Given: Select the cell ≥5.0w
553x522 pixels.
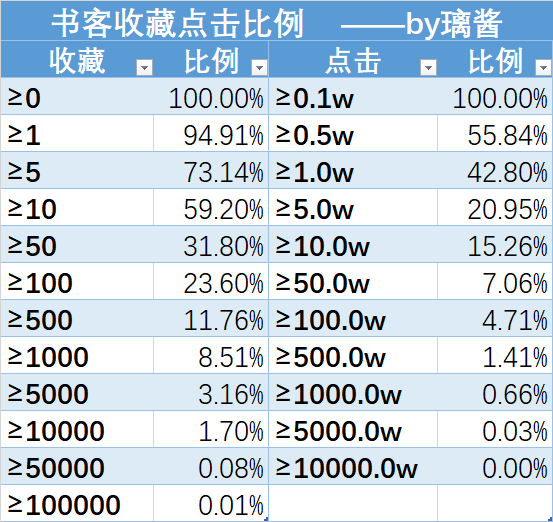Looking at the screenshot, I should coord(353,207).
